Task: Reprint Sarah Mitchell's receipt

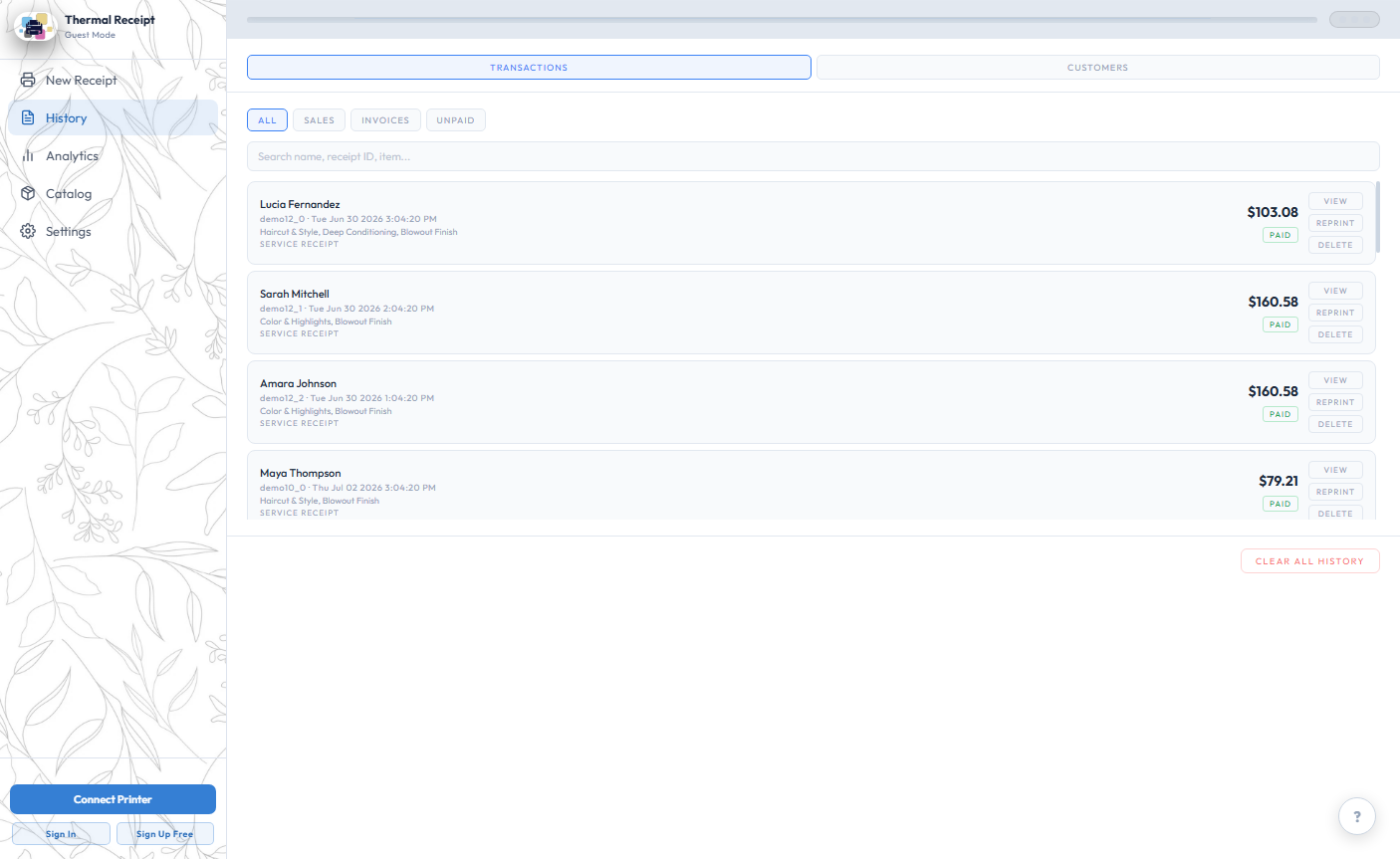Action: (x=1335, y=313)
